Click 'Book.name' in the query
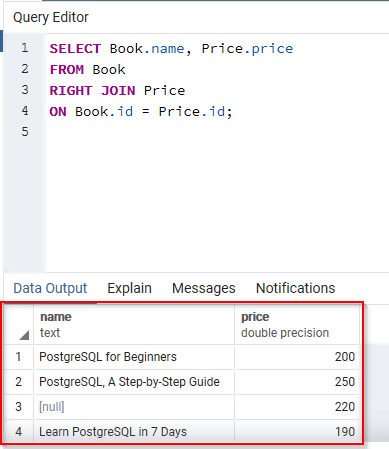Image resolution: width=389 pixels, height=449 pixels. coord(147,49)
